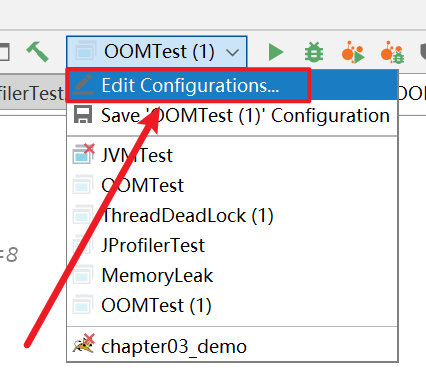Click the chevron arrow of the configuration selector

coord(232,52)
